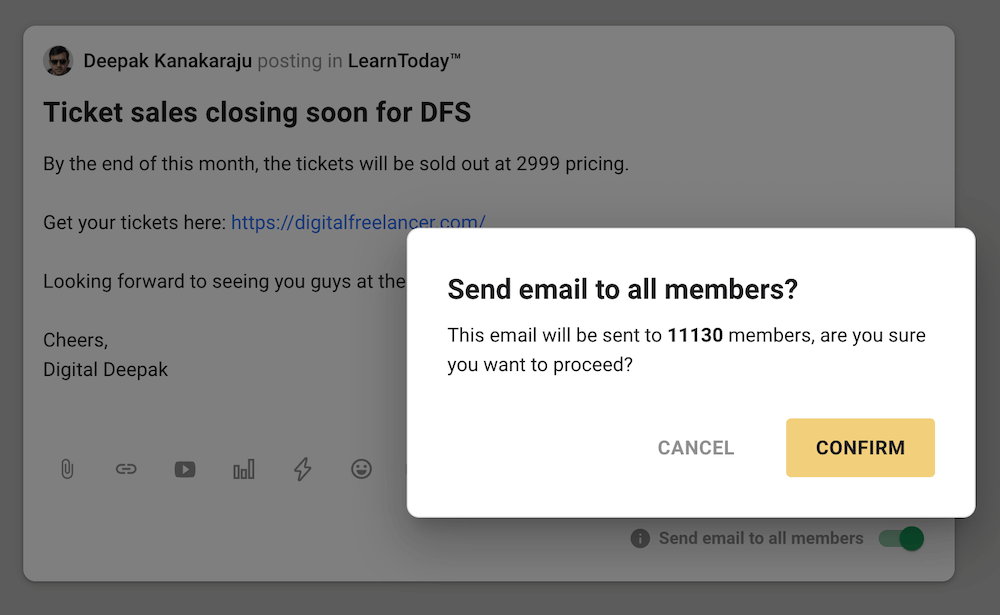Click the CANCEL button in the dialog

(x=696, y=448)
